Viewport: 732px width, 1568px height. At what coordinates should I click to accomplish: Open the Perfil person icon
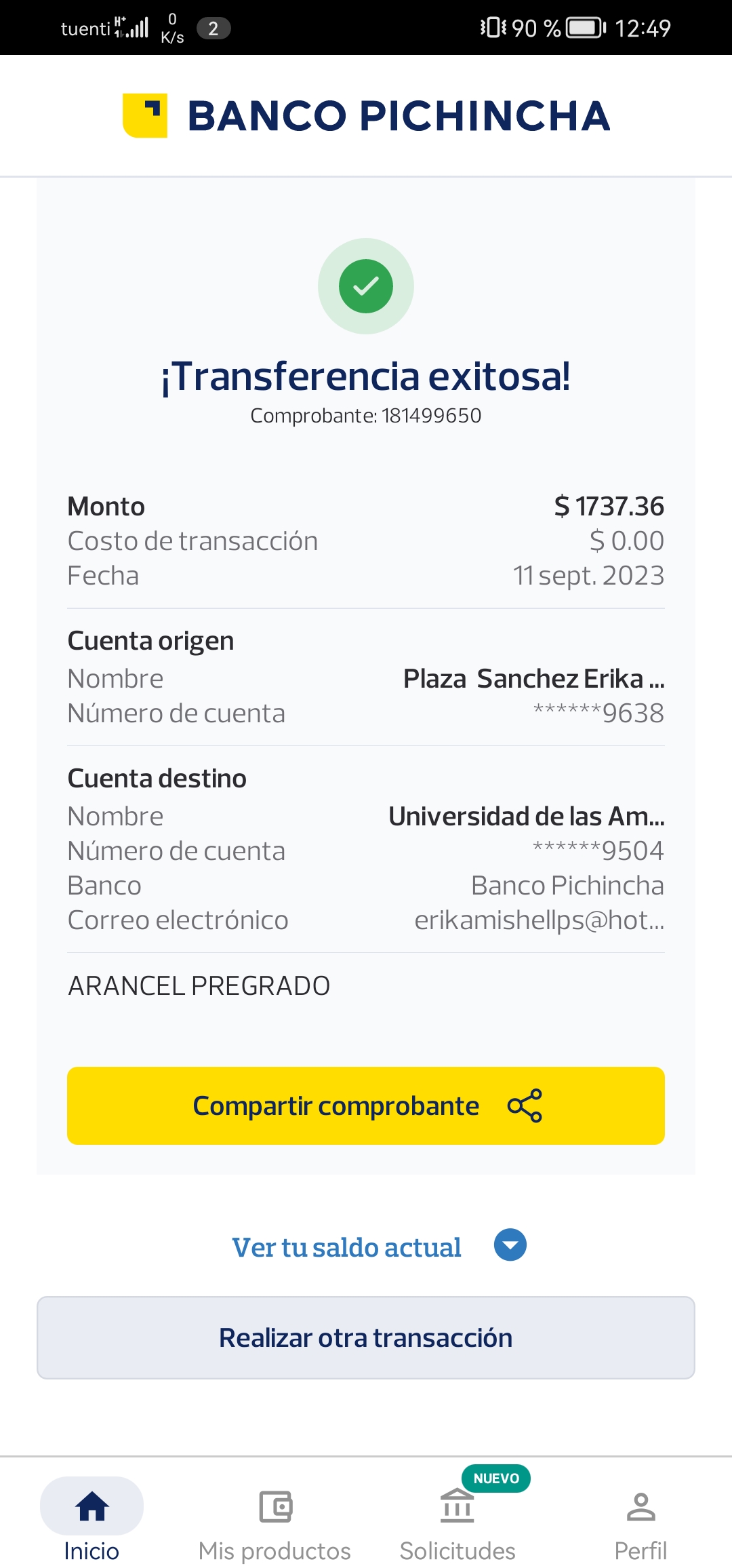(640, 1506)
